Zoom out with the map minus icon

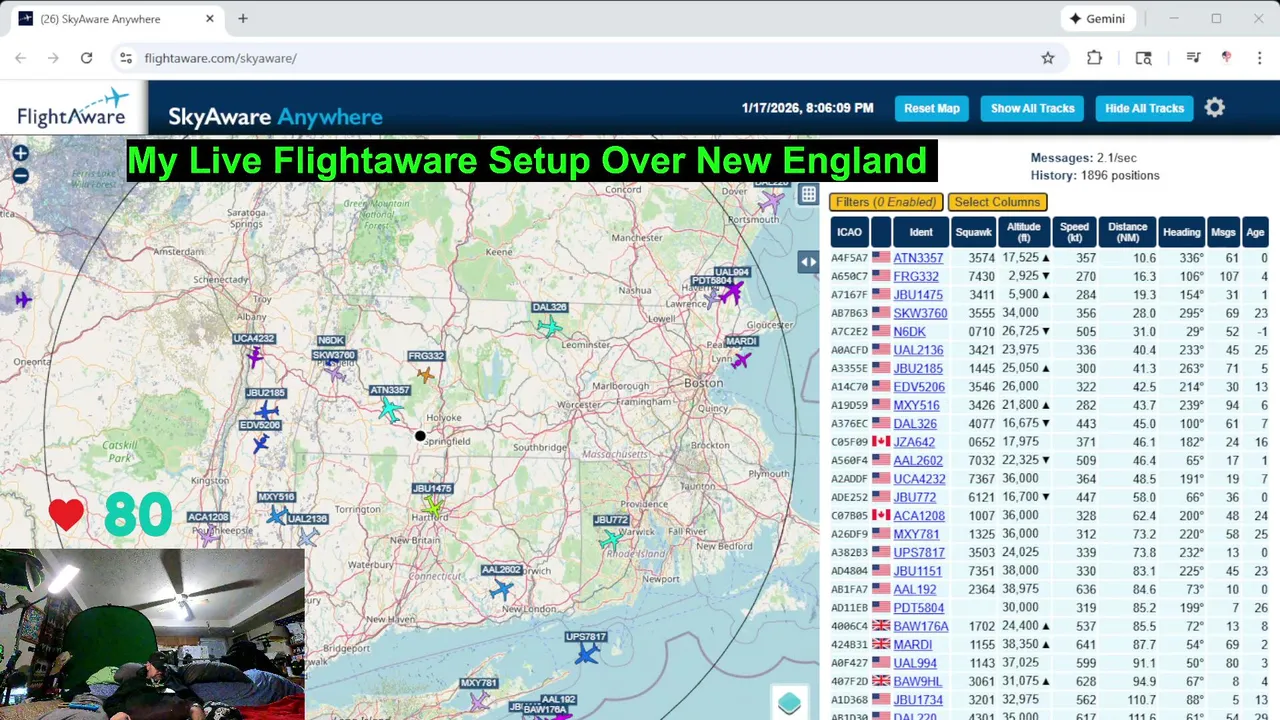coord(20,176)
